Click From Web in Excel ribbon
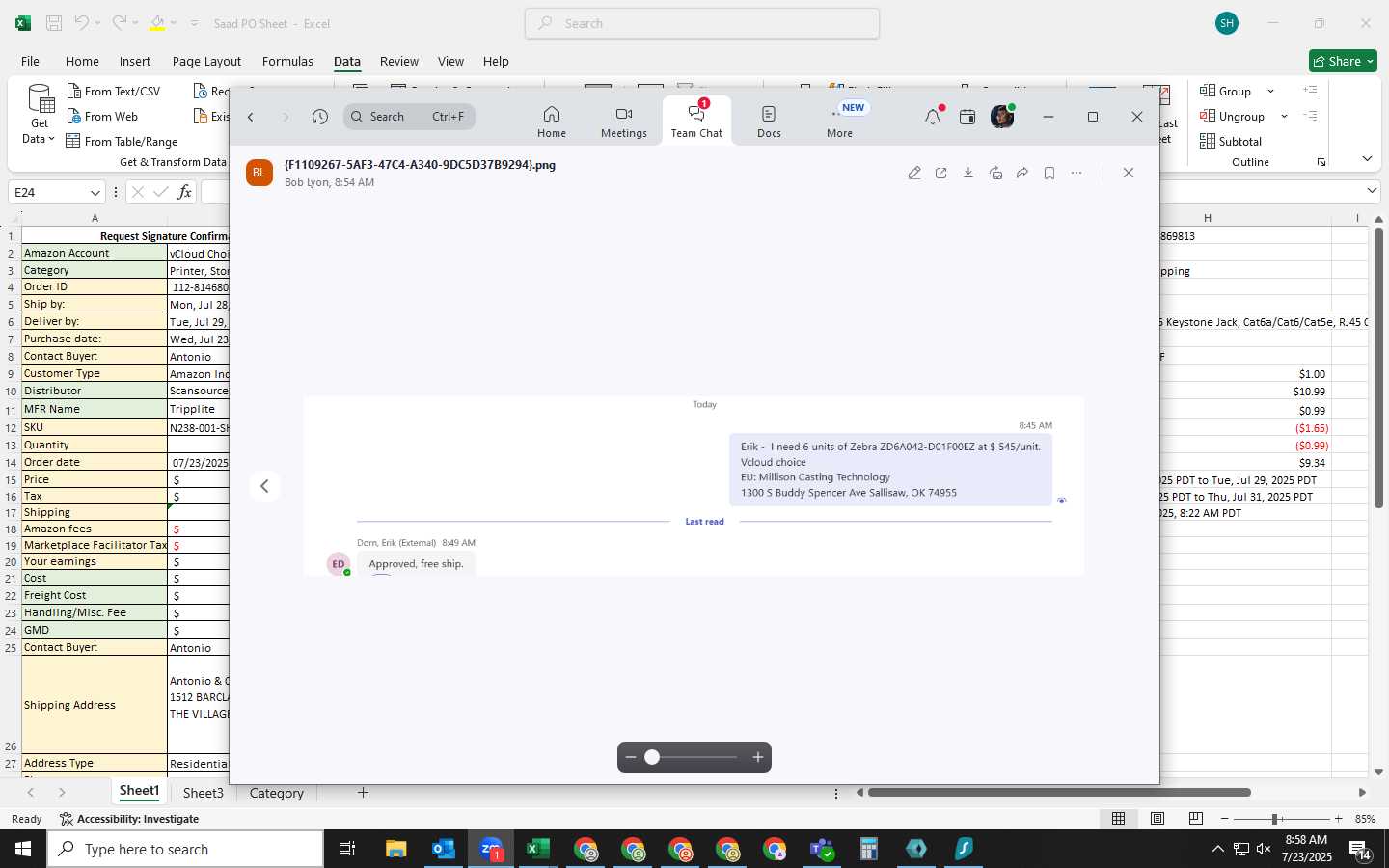Viewport: 1389px width, 868px height. tap(102, 116)
